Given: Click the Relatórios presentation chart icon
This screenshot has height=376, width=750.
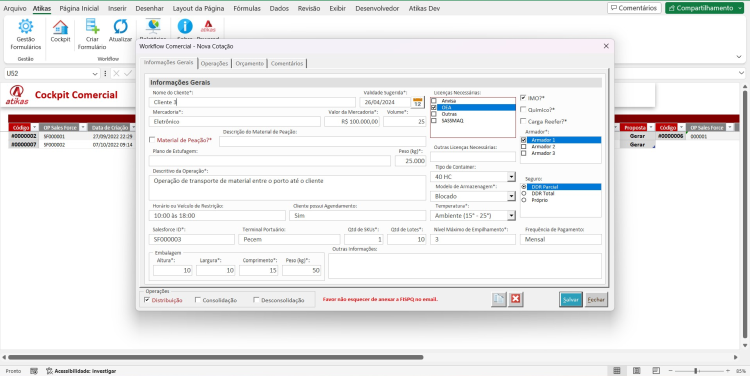Looking at the screenshot, I should pyautogui.click(x=153, y=27).
